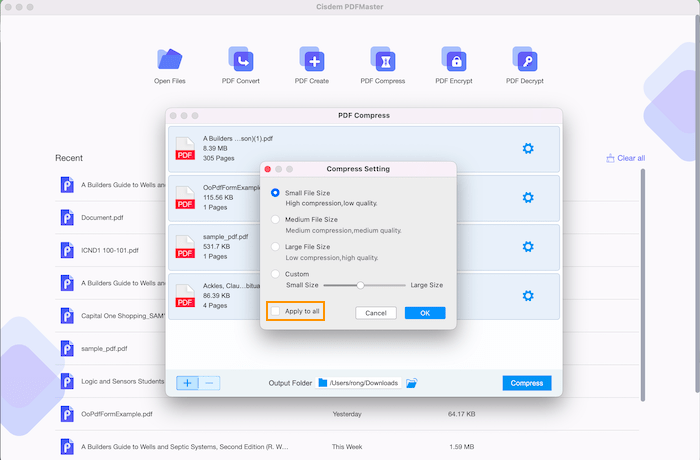Open OoPdfFormExample.pdf in Recent list
The image size is (700, 460).
(117, 414)
